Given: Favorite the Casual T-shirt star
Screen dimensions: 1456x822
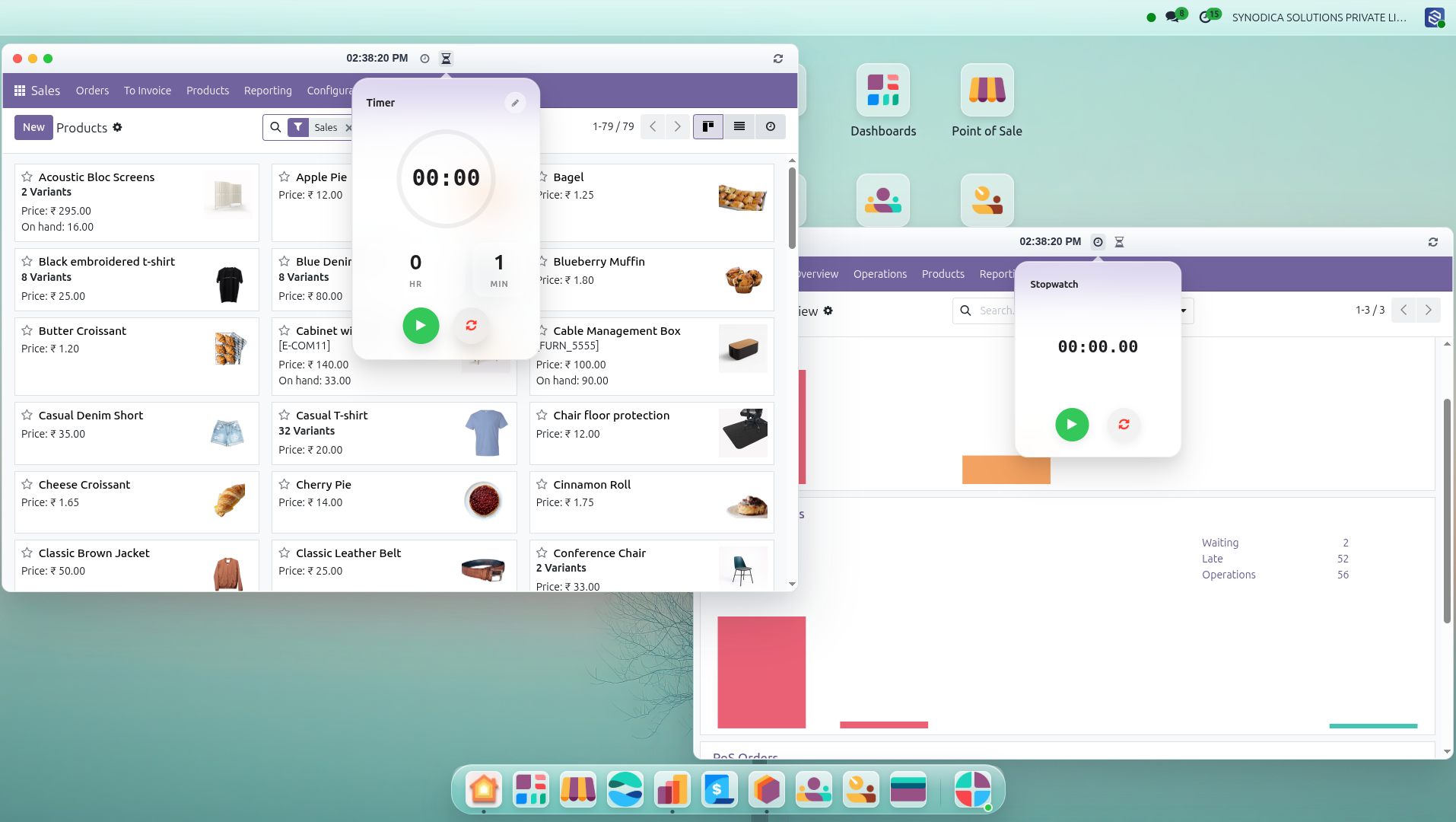Looking at the screenshot, I should [x=284, y=415].
